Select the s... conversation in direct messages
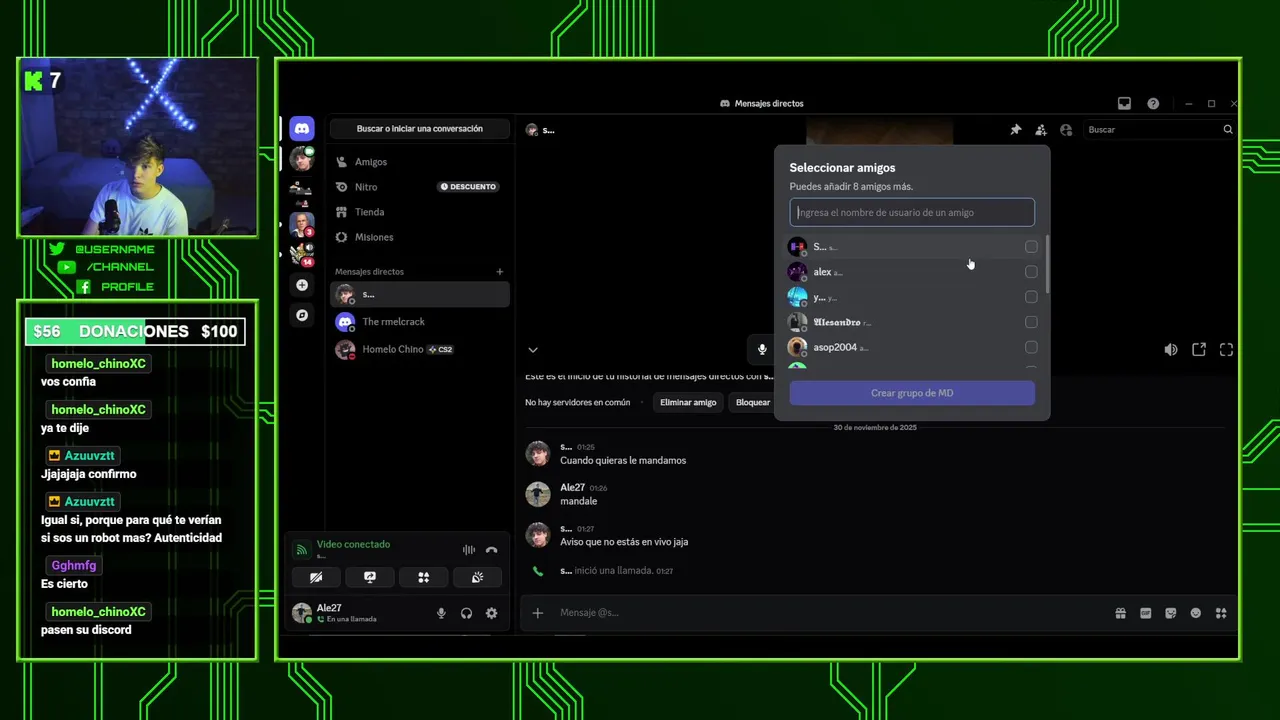 click(x=420, y=294)
